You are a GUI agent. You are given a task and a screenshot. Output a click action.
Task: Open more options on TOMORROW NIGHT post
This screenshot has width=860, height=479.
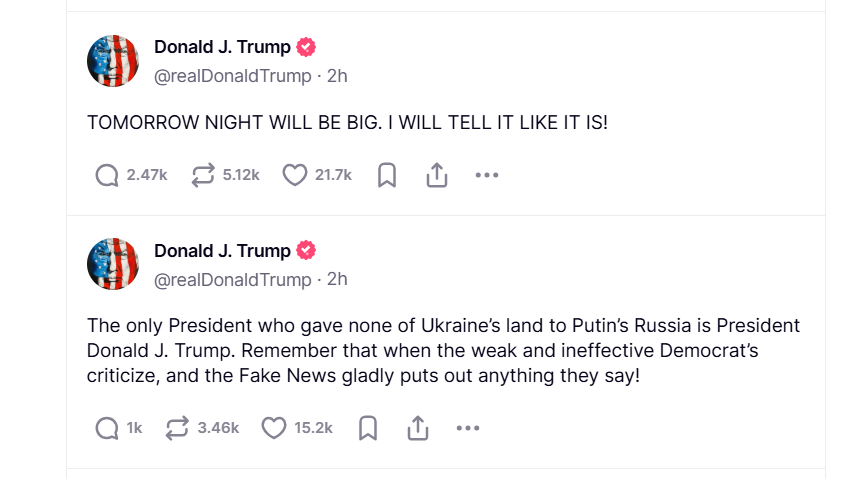(486, 175)
